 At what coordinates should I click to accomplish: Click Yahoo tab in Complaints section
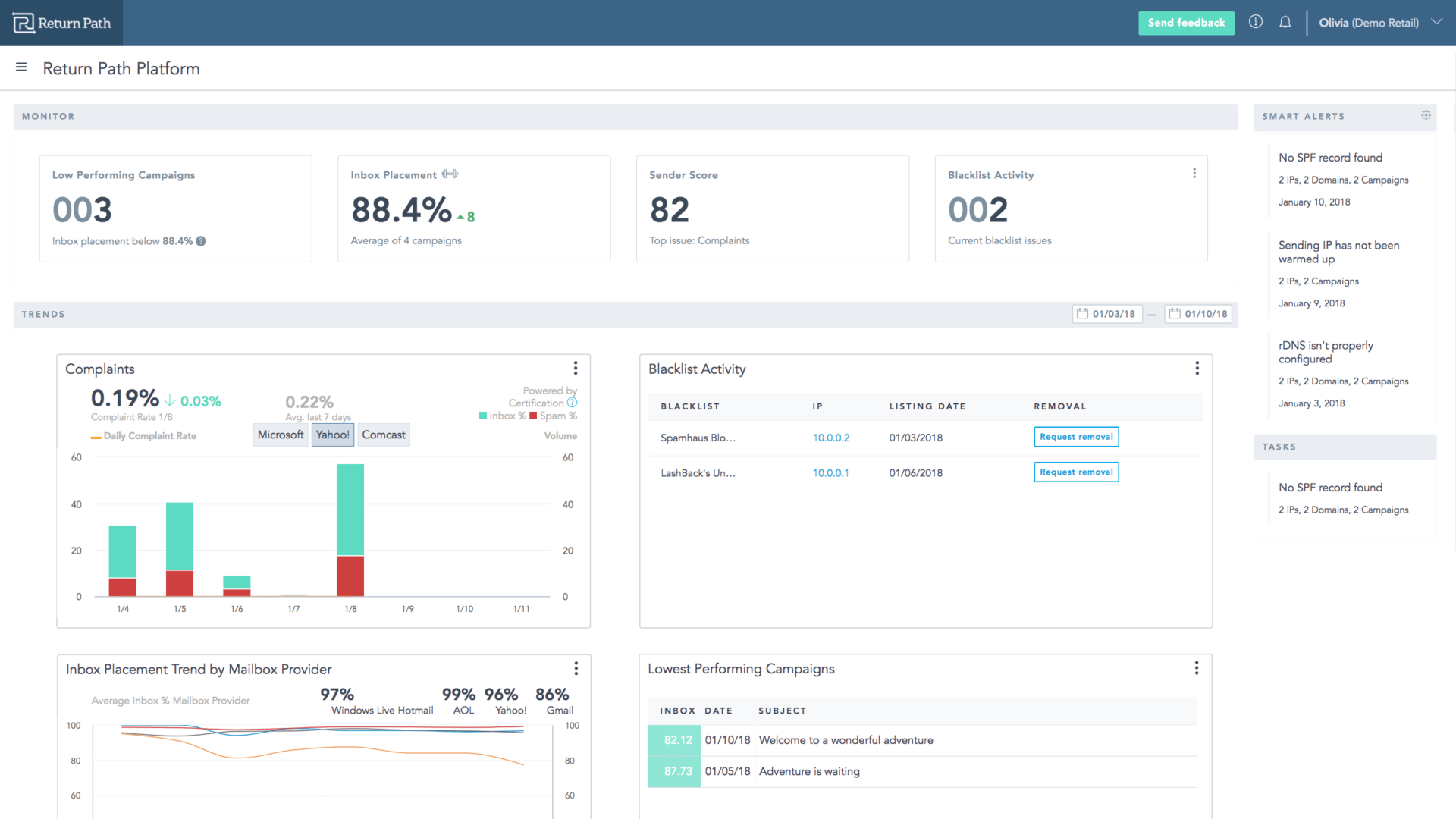click(x=332, y=435)
